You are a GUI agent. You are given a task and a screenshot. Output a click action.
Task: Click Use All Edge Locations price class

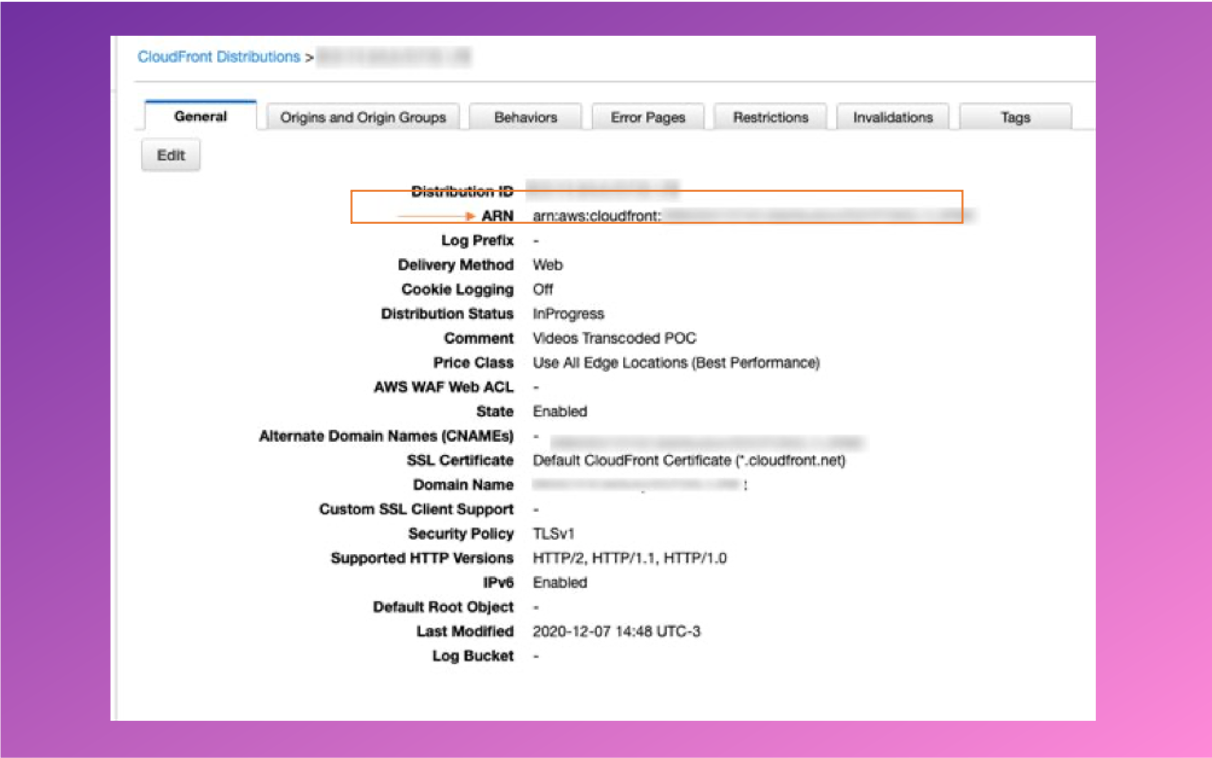click(676, 363)
